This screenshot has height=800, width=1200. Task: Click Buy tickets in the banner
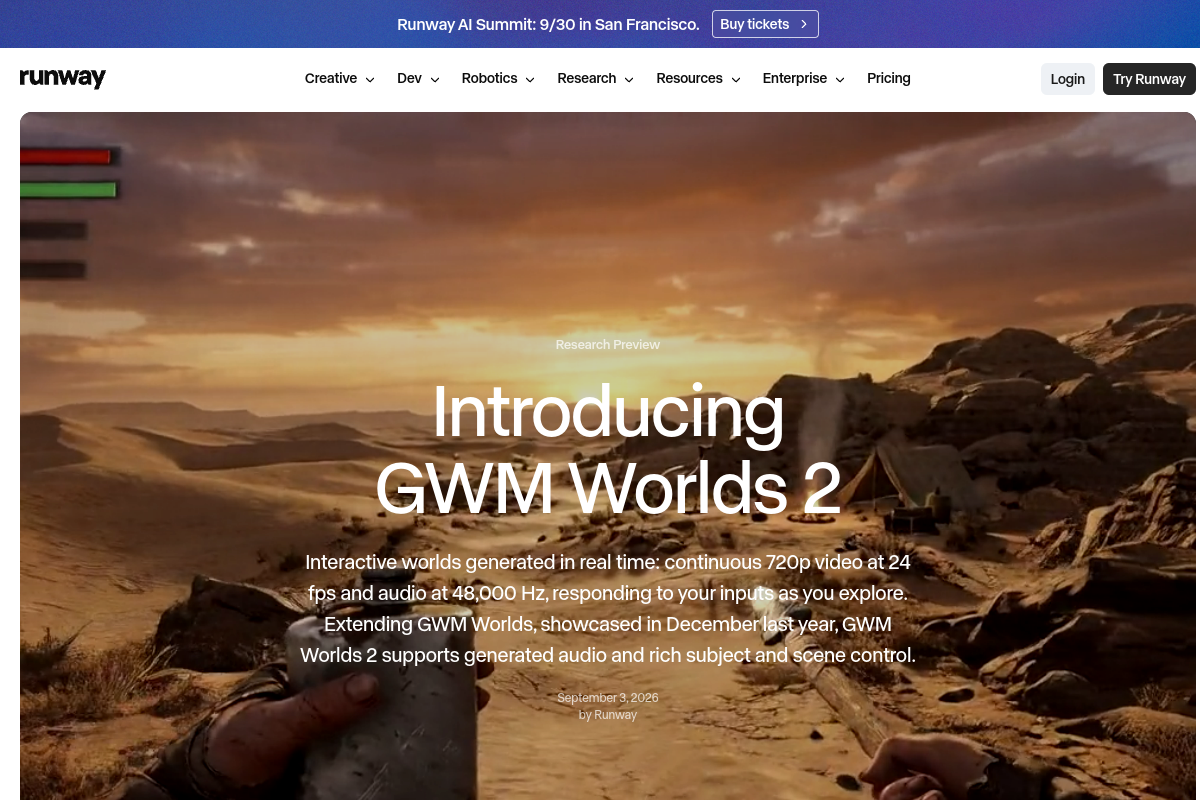click(765, 24)
